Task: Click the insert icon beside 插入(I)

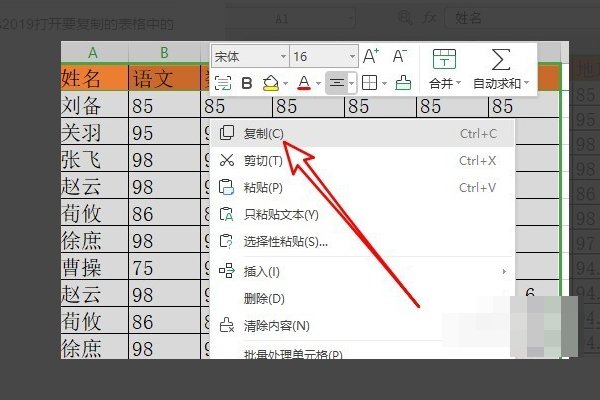Action: (x=227, y=271)
